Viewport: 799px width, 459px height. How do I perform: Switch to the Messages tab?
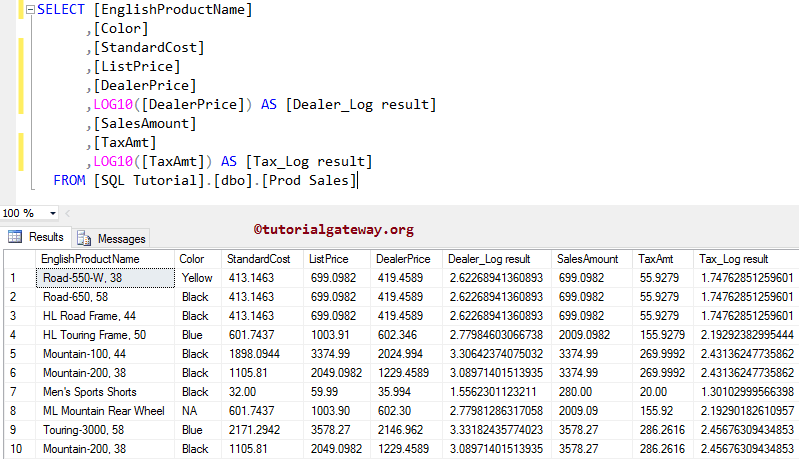click(x=111, y=238)
